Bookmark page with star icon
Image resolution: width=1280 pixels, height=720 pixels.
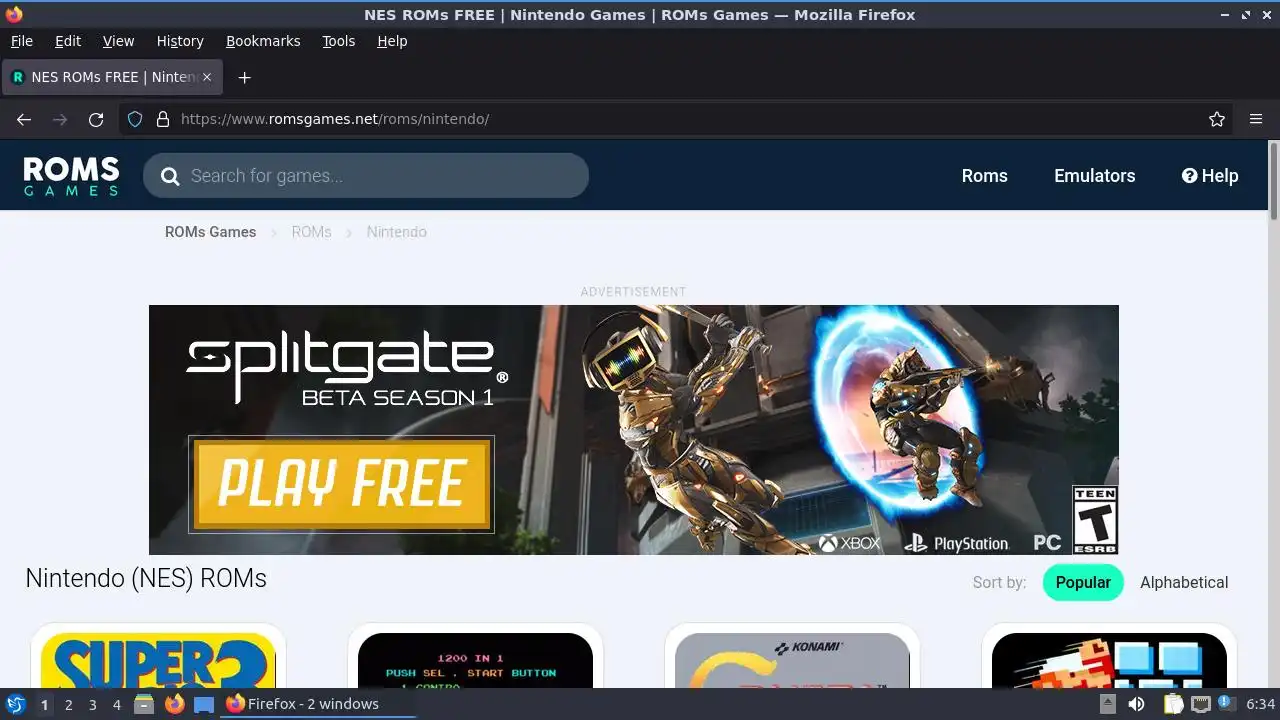[x=1217, y=119]
